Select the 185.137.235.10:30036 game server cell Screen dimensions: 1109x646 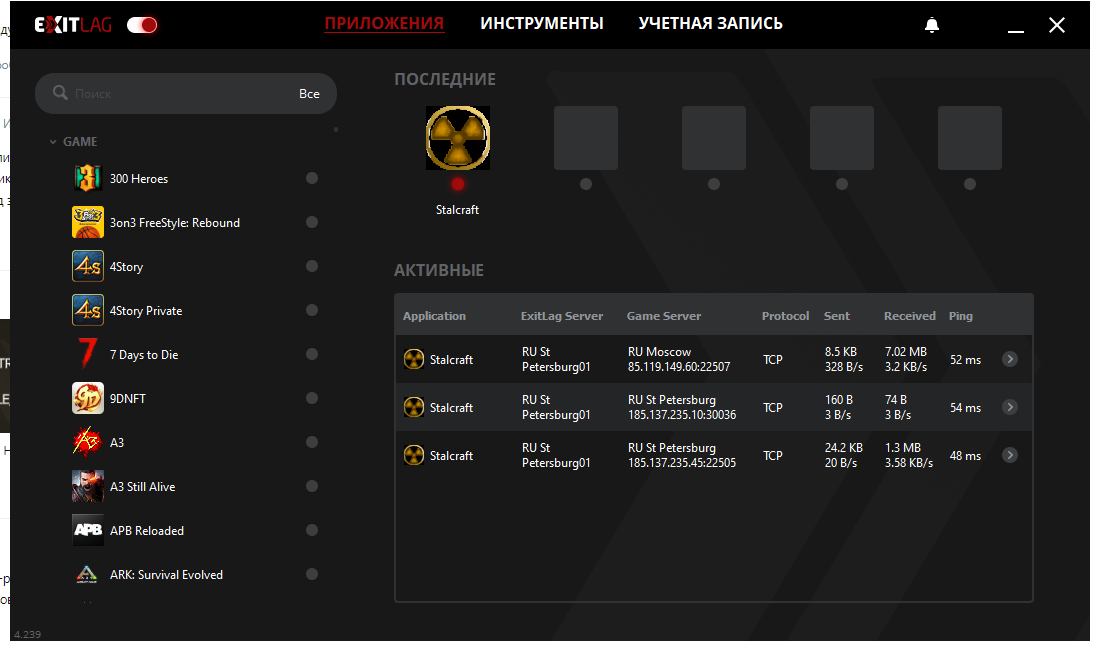[x=682, y=408]
